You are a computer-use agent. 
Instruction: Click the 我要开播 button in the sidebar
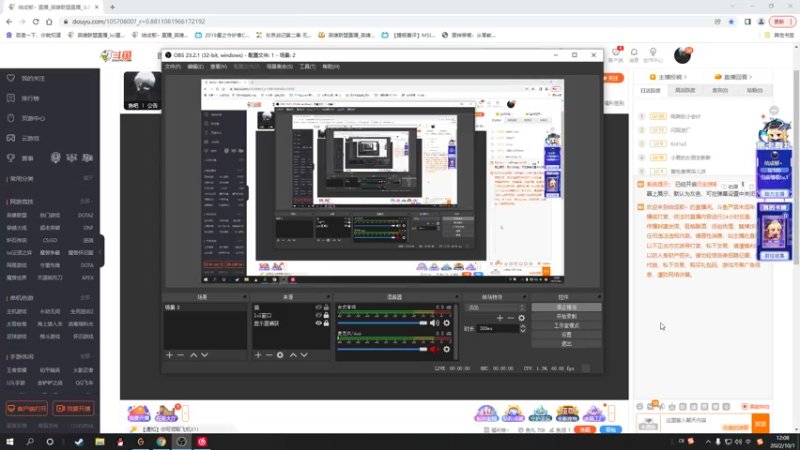(73, 409)
